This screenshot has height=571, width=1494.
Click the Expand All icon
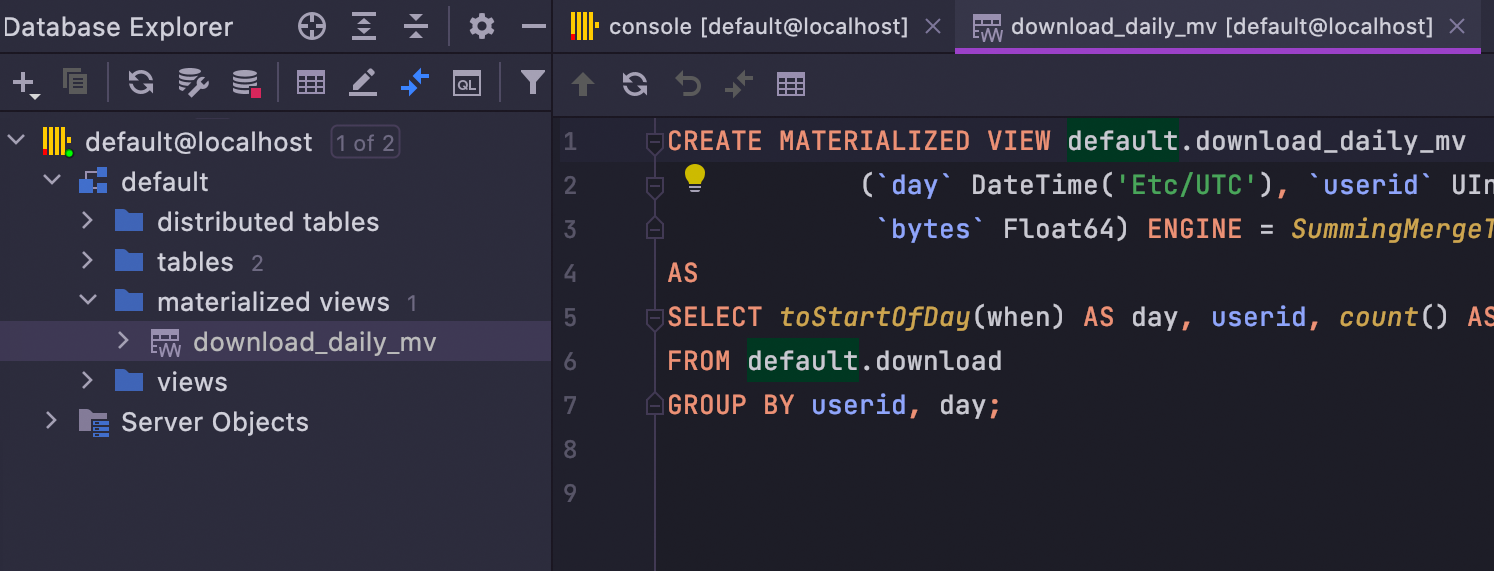[x=364, y=27]
